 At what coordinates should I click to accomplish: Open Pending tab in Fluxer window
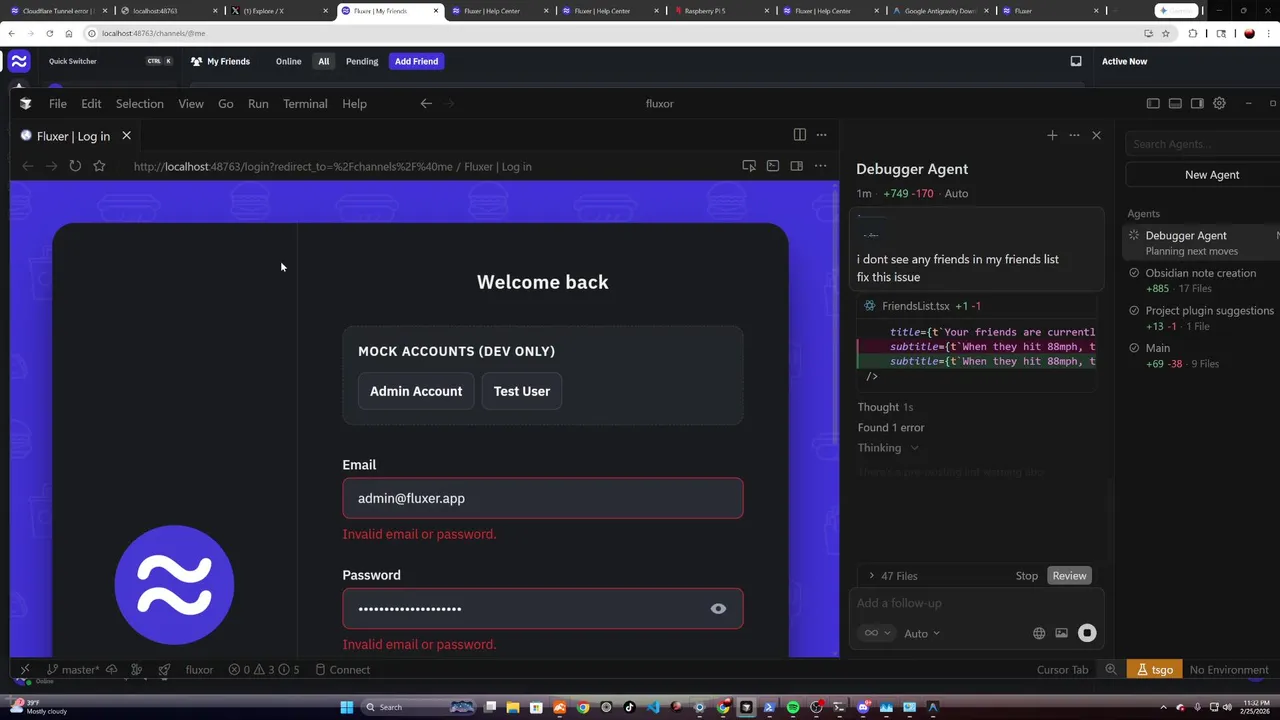[x=362, y=61]
